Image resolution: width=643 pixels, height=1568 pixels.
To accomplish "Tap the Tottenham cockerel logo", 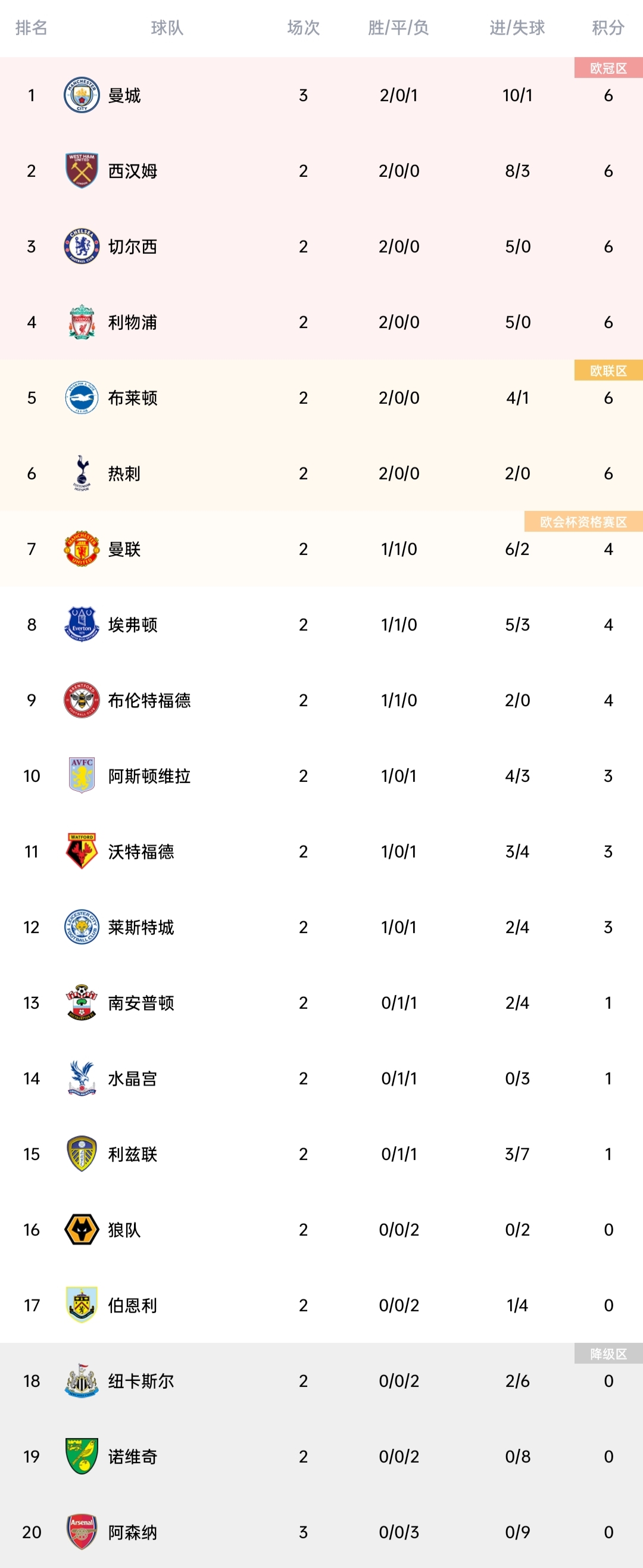I will [x=82, y=473].
